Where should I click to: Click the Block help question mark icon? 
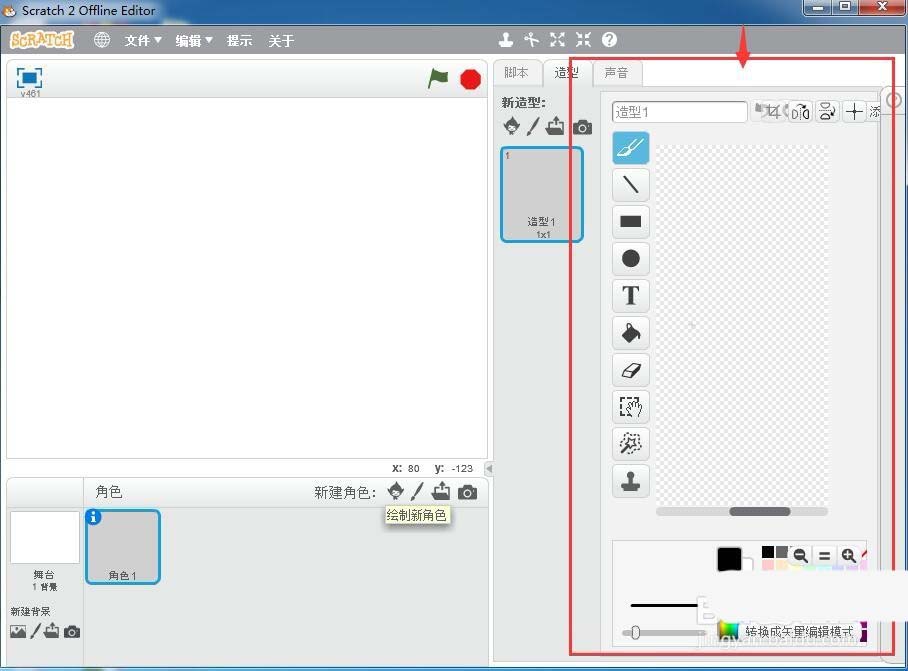[609, 39]
